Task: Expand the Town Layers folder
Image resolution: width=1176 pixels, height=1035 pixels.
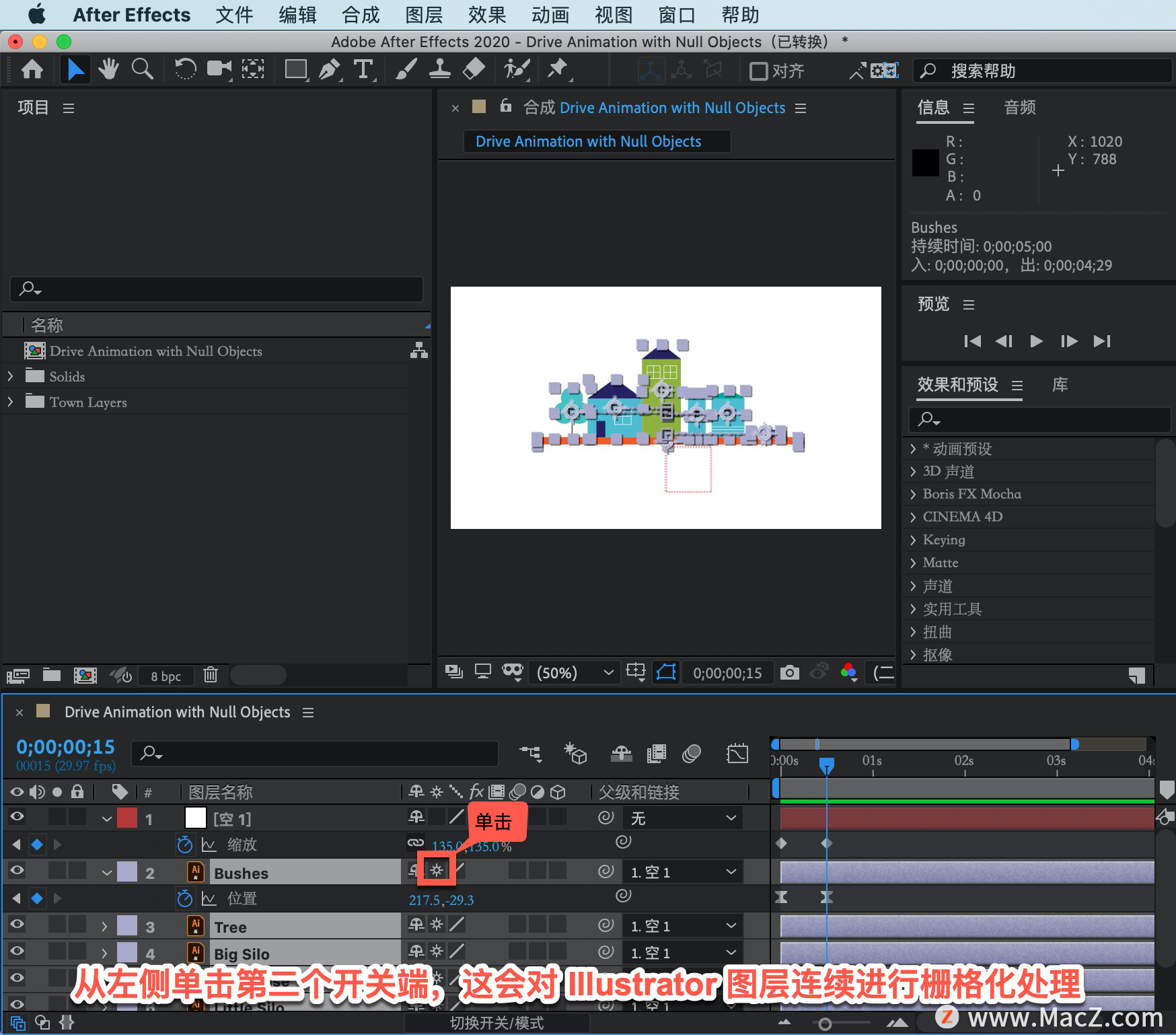Action: [x=10, y=402]
